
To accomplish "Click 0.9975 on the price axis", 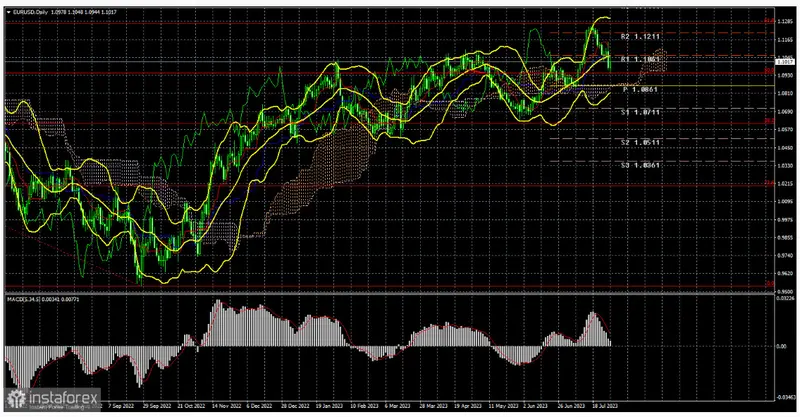I will 783,219.
